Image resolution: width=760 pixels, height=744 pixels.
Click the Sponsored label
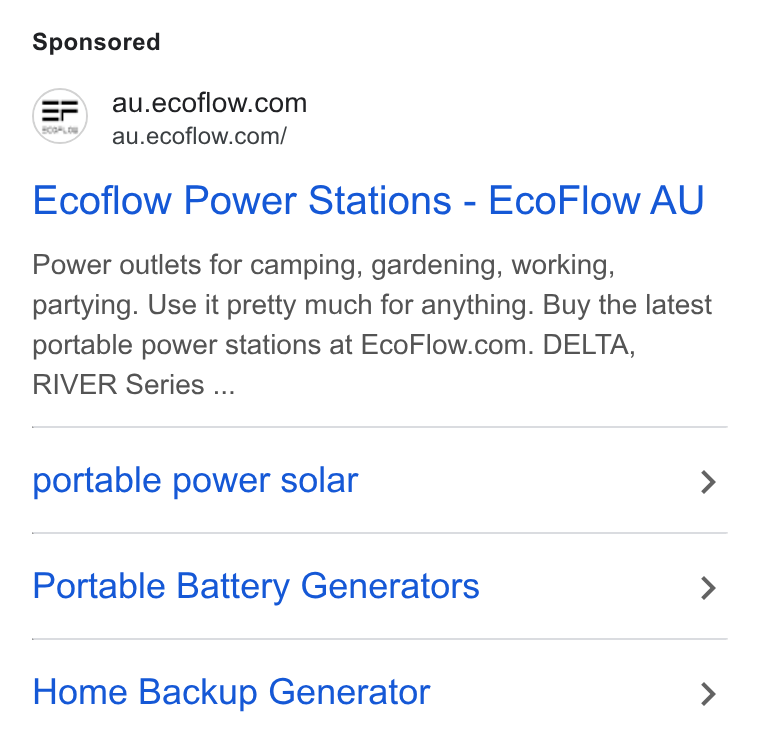click(96, 42)
